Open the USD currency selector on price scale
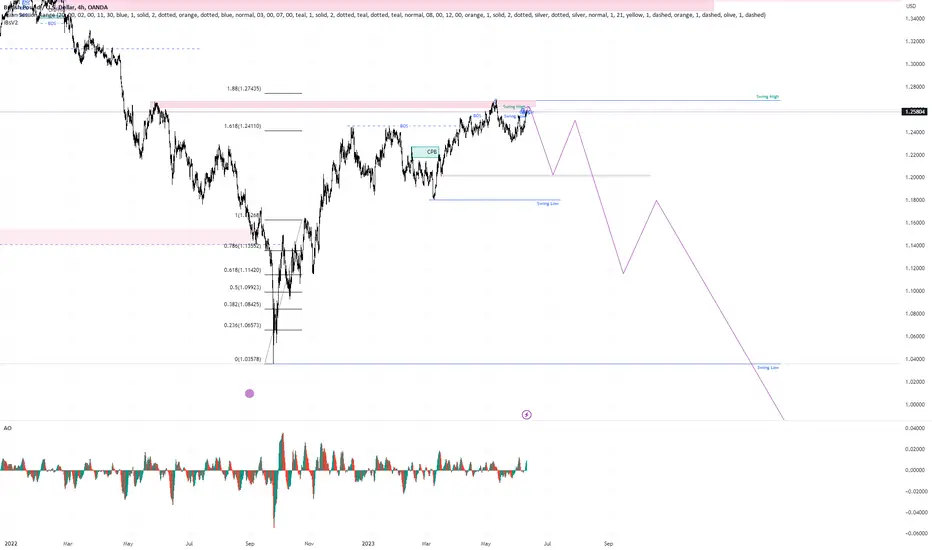 pyautogui.click(x=911, y=6)
